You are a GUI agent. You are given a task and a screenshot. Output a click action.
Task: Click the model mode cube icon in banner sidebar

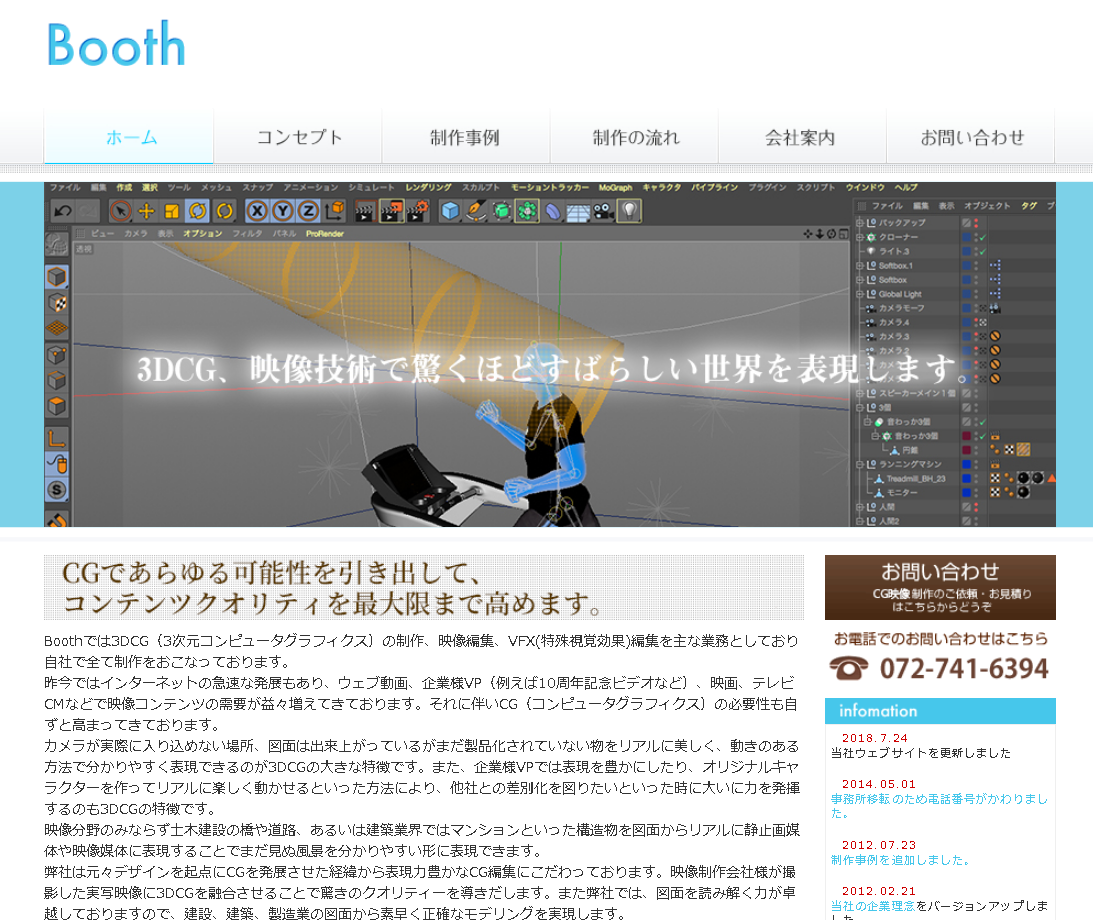click(56, 277)
